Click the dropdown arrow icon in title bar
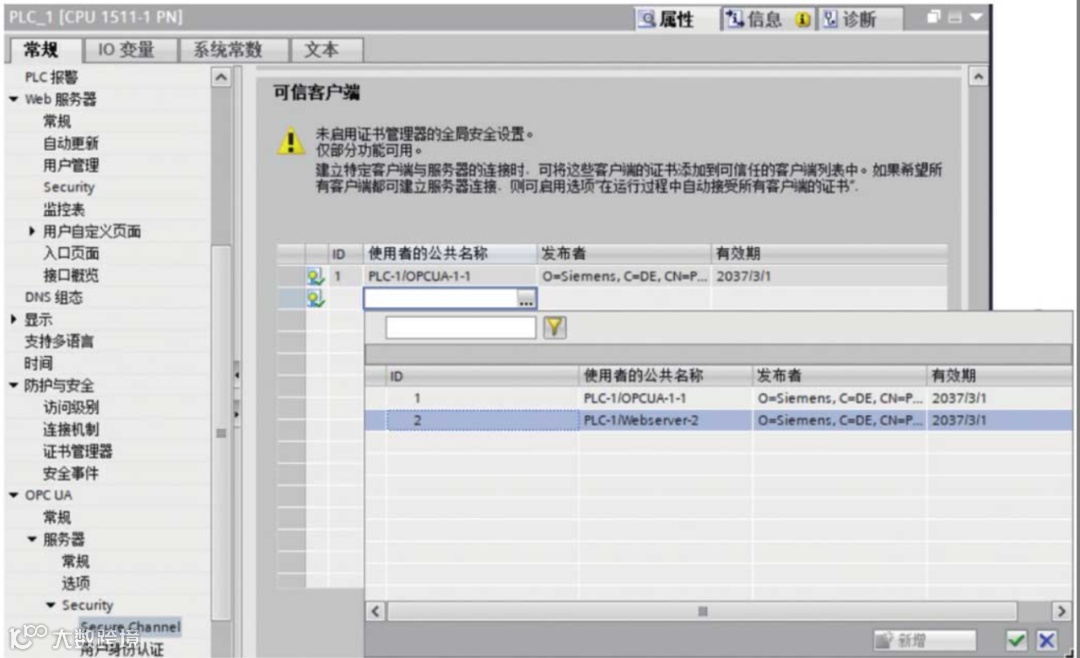1080x658 pixels. (x=976, y=17)
